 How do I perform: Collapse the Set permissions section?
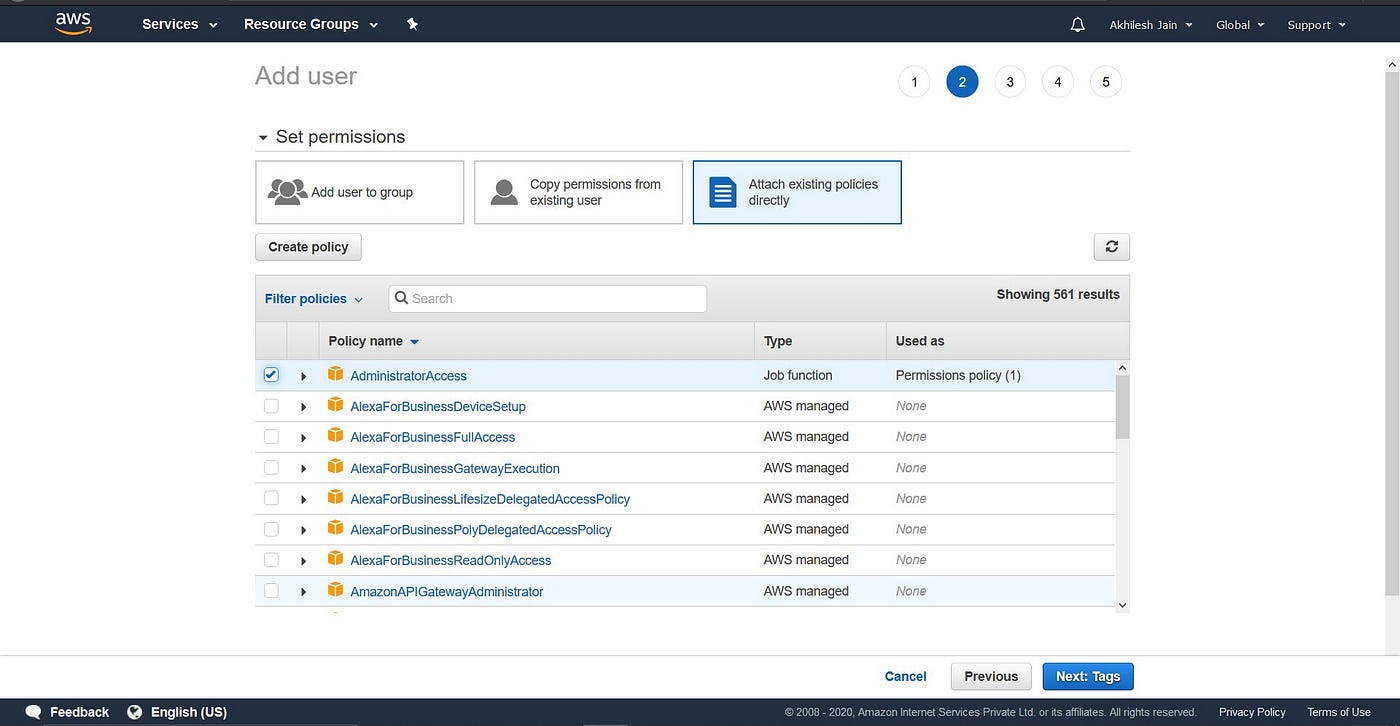(x=263, y=137)
